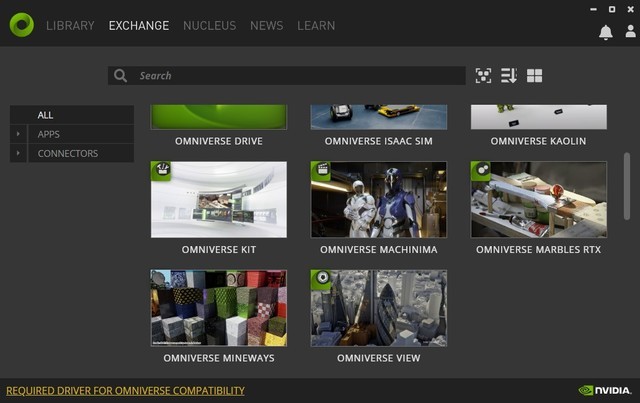Minimize the launcher window
640x403 pixels.
pos(593,9)
